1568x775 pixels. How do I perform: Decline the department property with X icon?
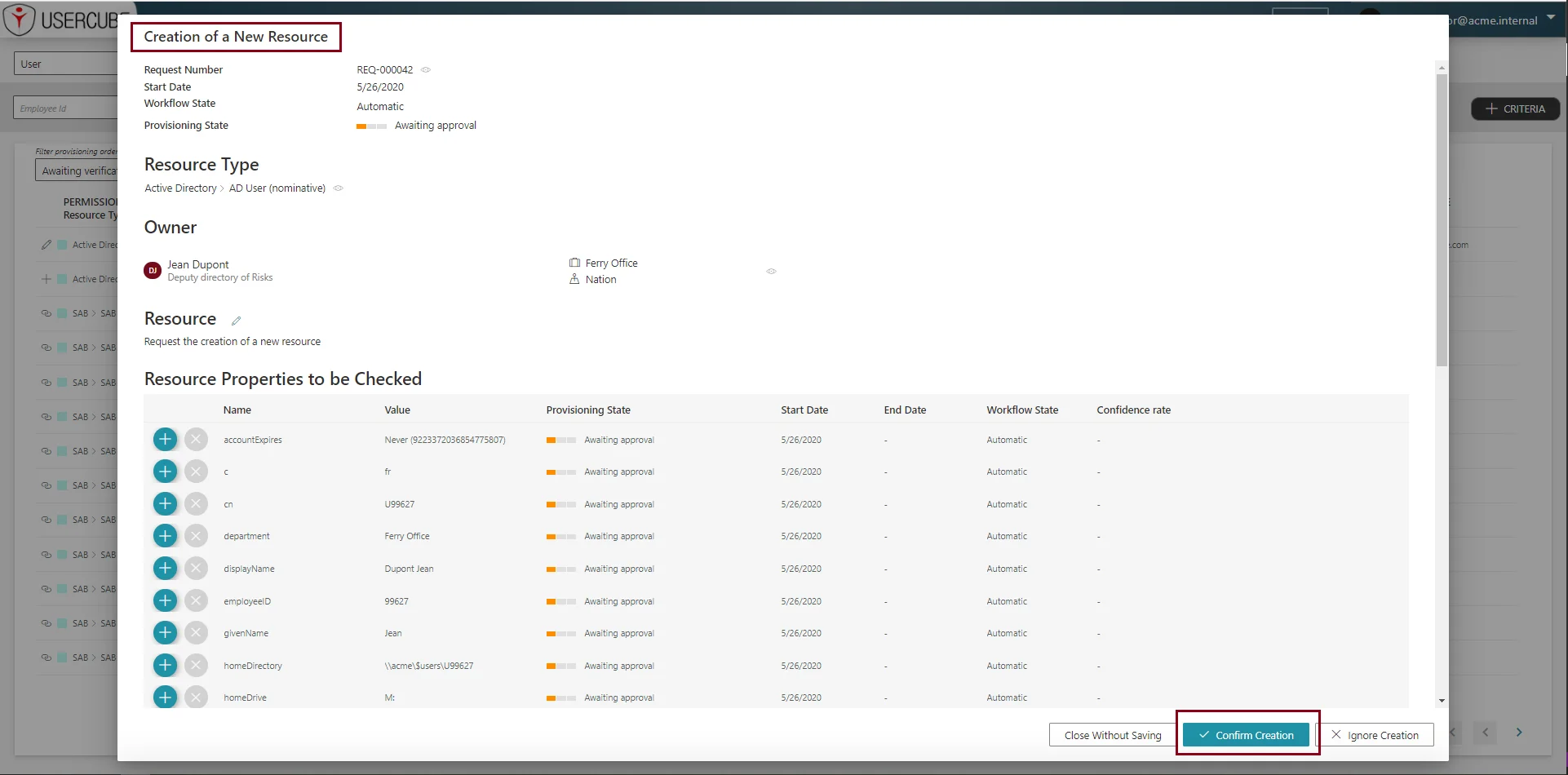click(x=196, y=536)
